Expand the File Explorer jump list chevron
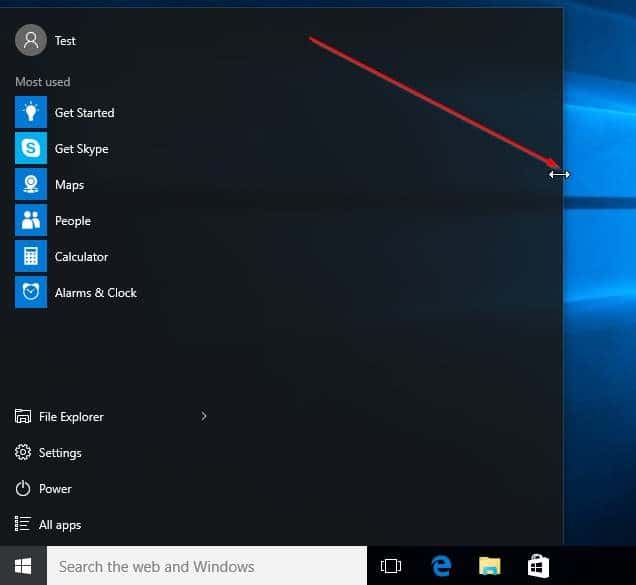The image size is (636, 585). tap(204, 416)
